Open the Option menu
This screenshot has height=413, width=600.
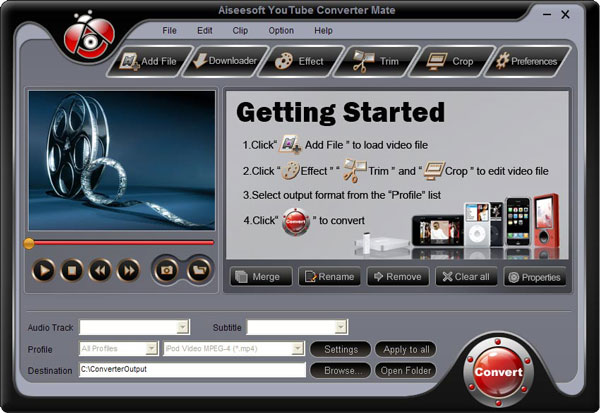(x=281, y=30)
